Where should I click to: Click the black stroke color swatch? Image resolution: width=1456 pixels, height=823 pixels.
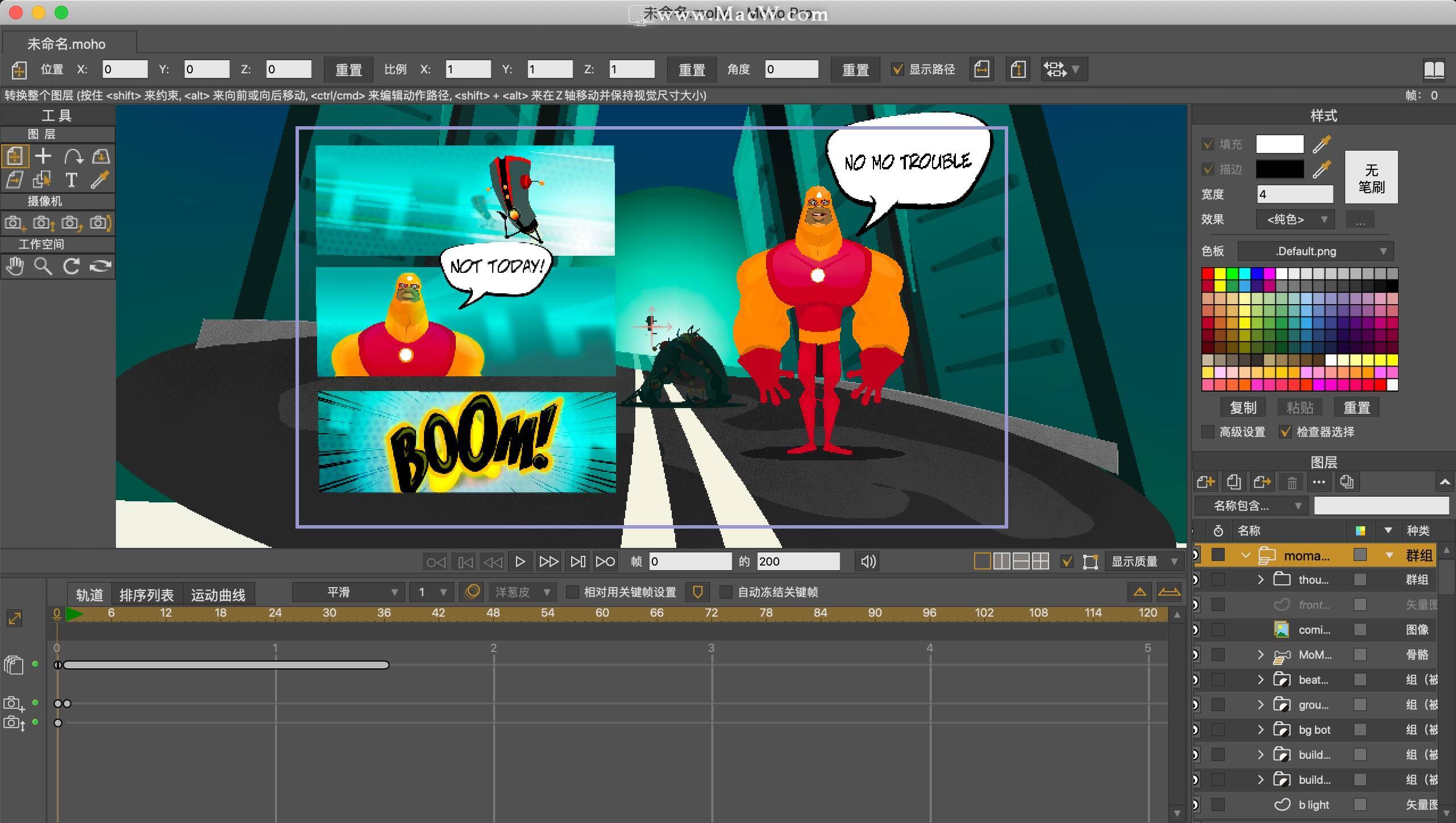[x=1280, y=169]
